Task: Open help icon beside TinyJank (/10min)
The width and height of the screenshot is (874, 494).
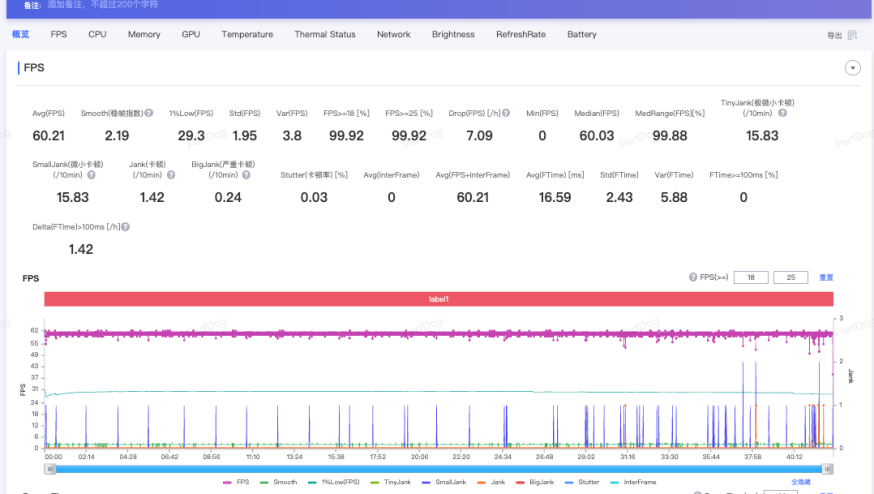Action: (x=783, y=113)
